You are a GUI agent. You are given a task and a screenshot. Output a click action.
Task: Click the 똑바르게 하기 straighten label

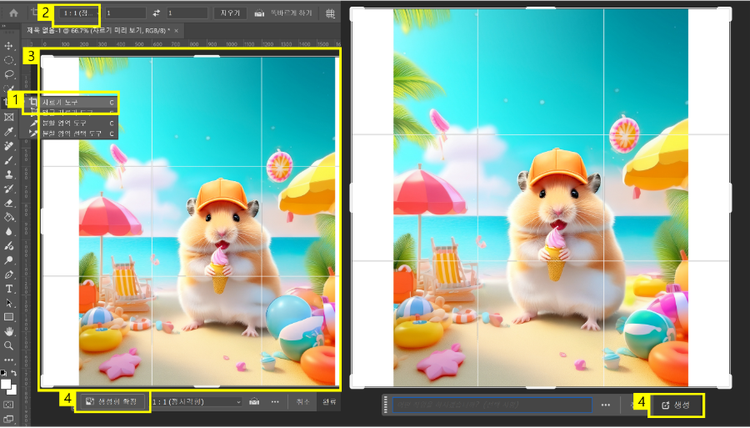click(291, 13)
